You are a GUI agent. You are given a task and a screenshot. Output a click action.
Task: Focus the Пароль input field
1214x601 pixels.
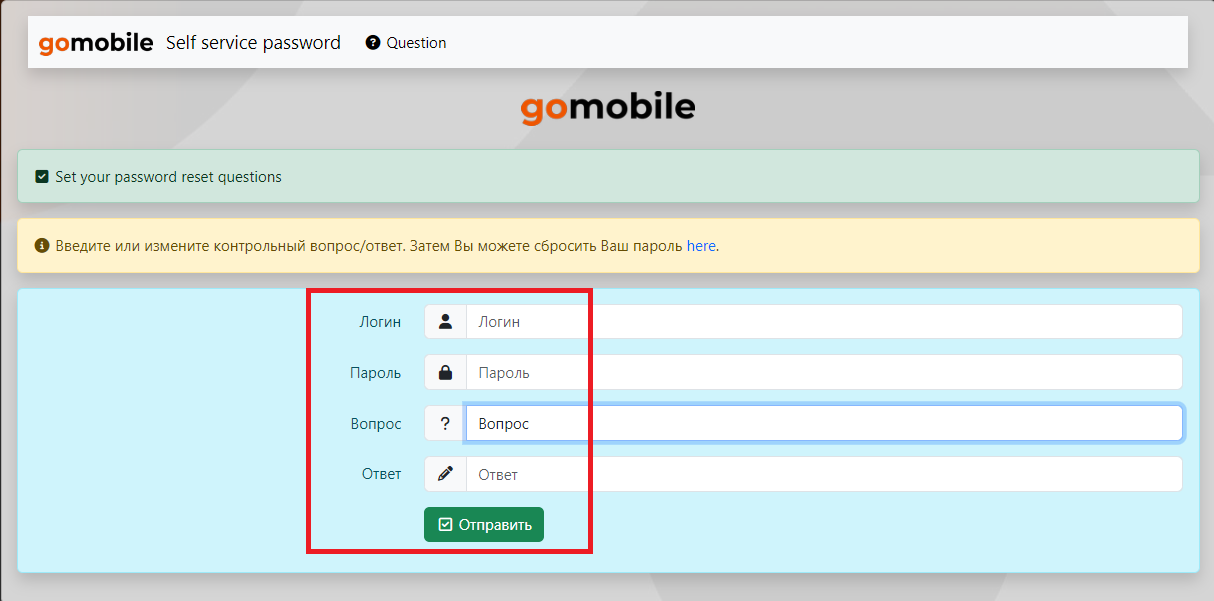coord(823,373)
